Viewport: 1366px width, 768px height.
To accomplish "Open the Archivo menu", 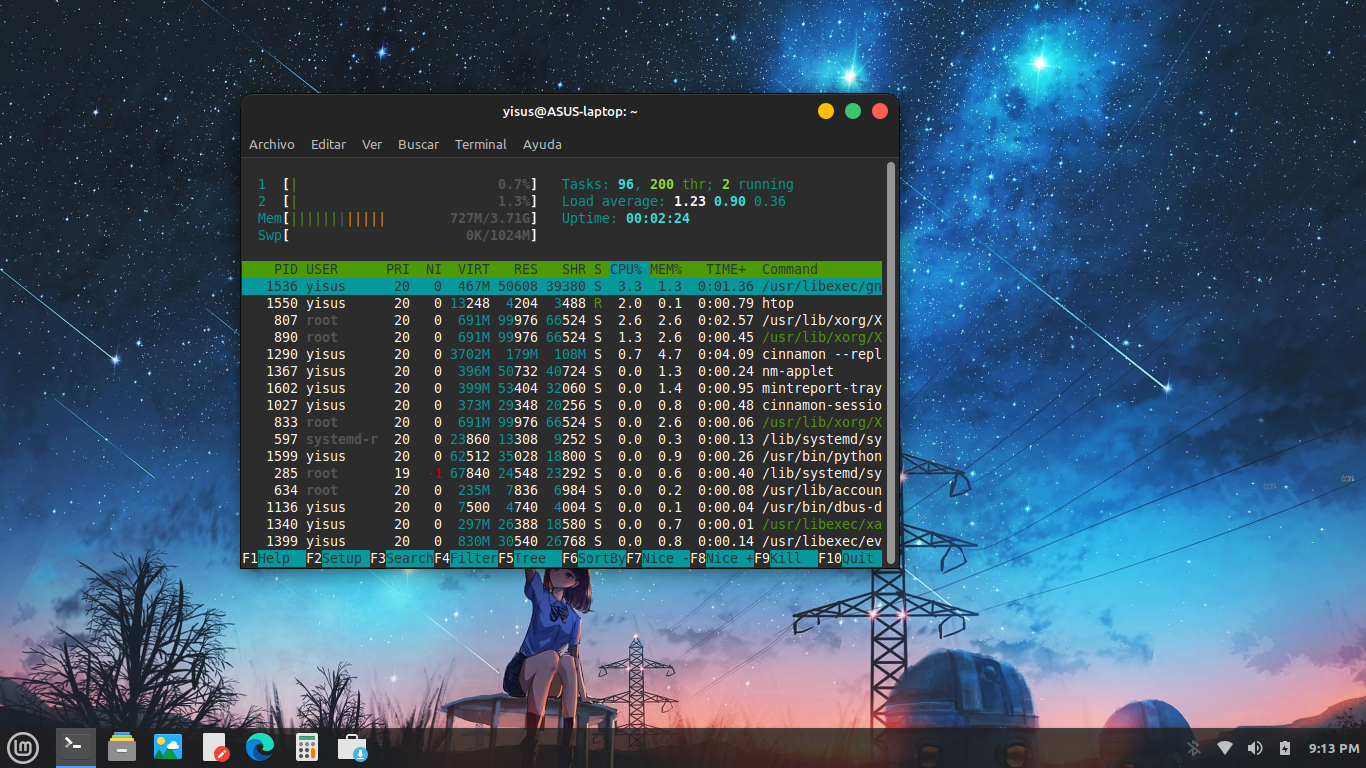I will point(272,144).
